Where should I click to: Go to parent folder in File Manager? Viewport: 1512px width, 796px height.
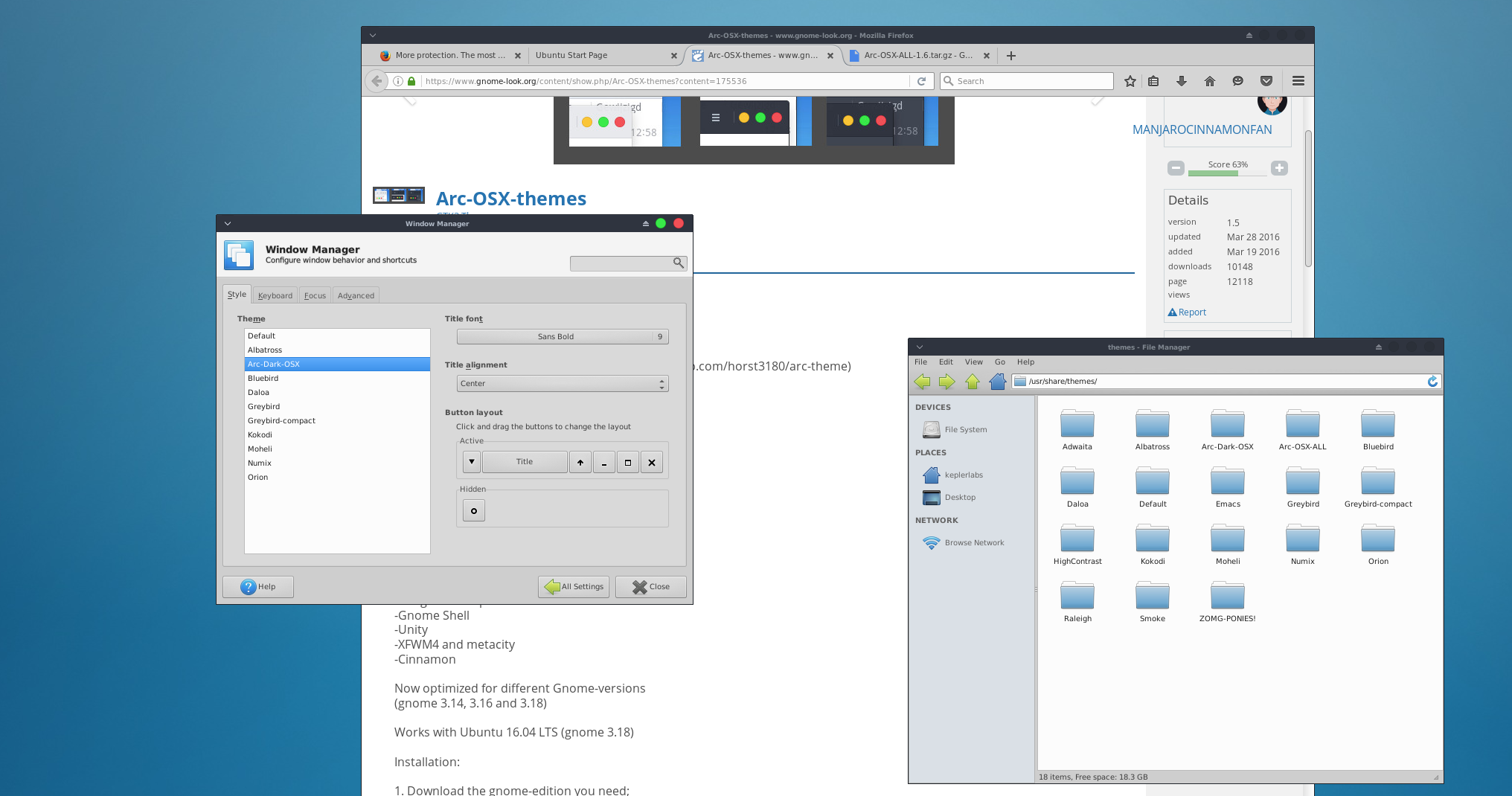(x=973, y=382)
